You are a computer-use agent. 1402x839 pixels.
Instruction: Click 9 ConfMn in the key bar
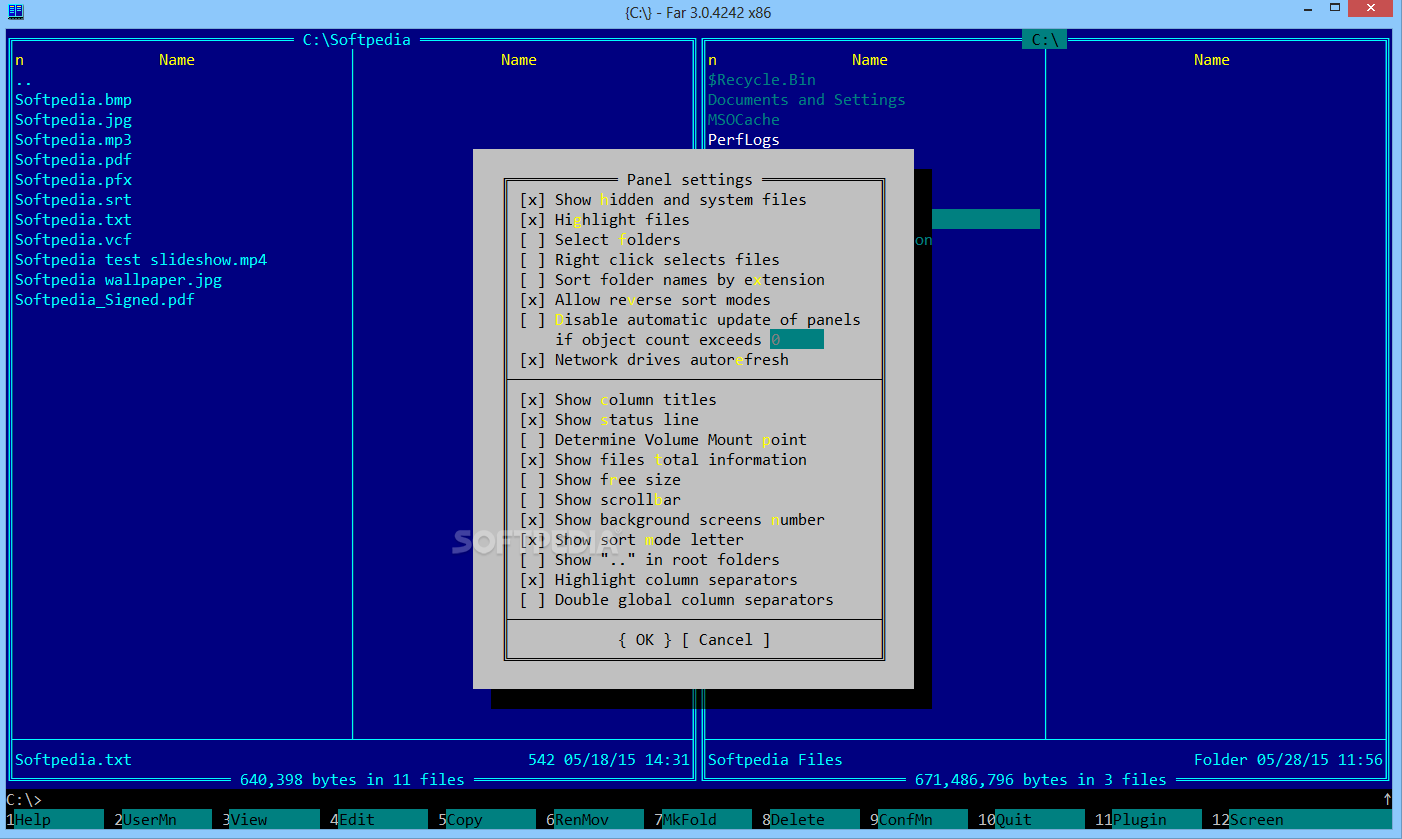pos(919,820)
